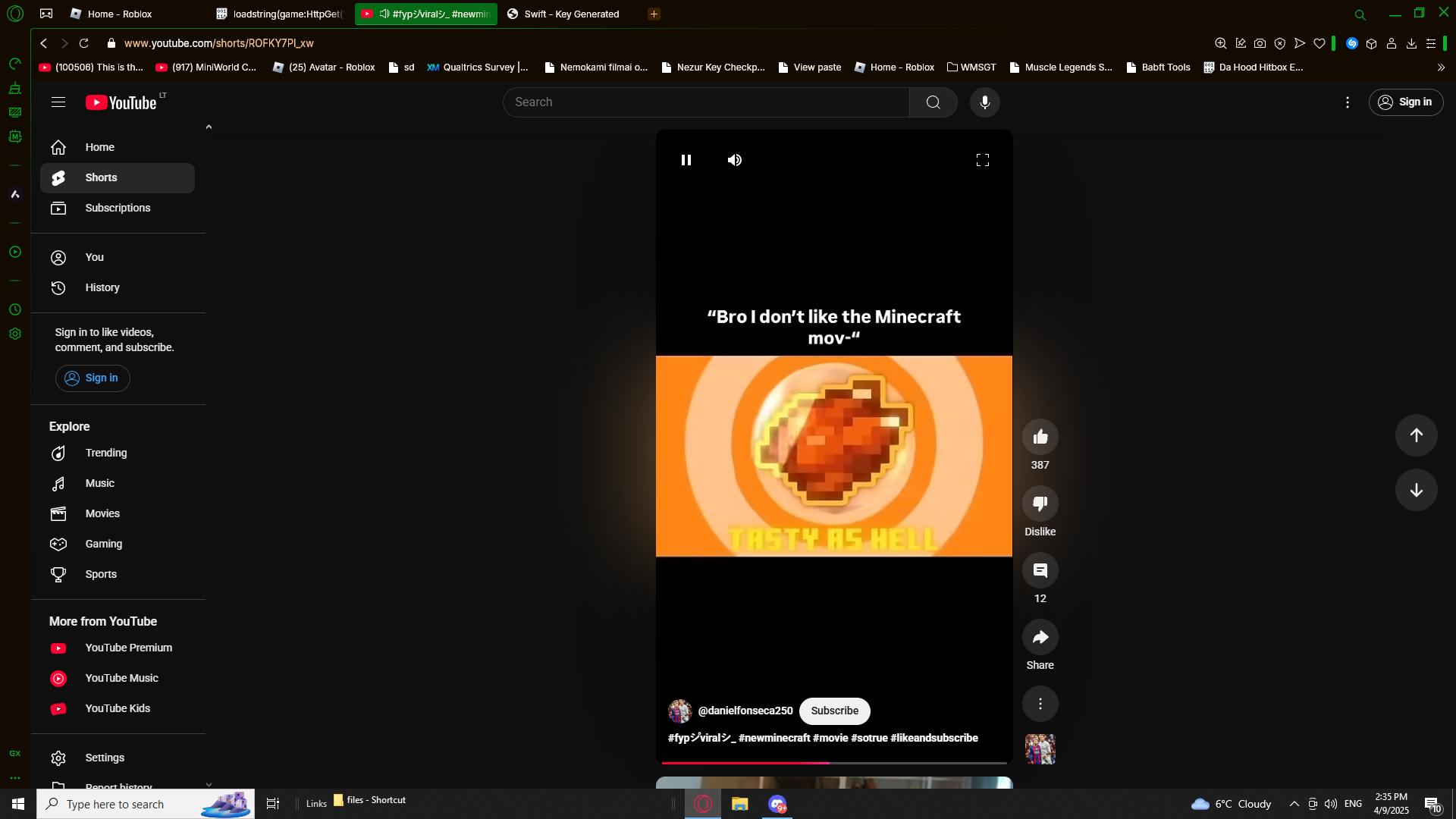Open Trending under Explore

pyautogui.click(x=118, y=453)
